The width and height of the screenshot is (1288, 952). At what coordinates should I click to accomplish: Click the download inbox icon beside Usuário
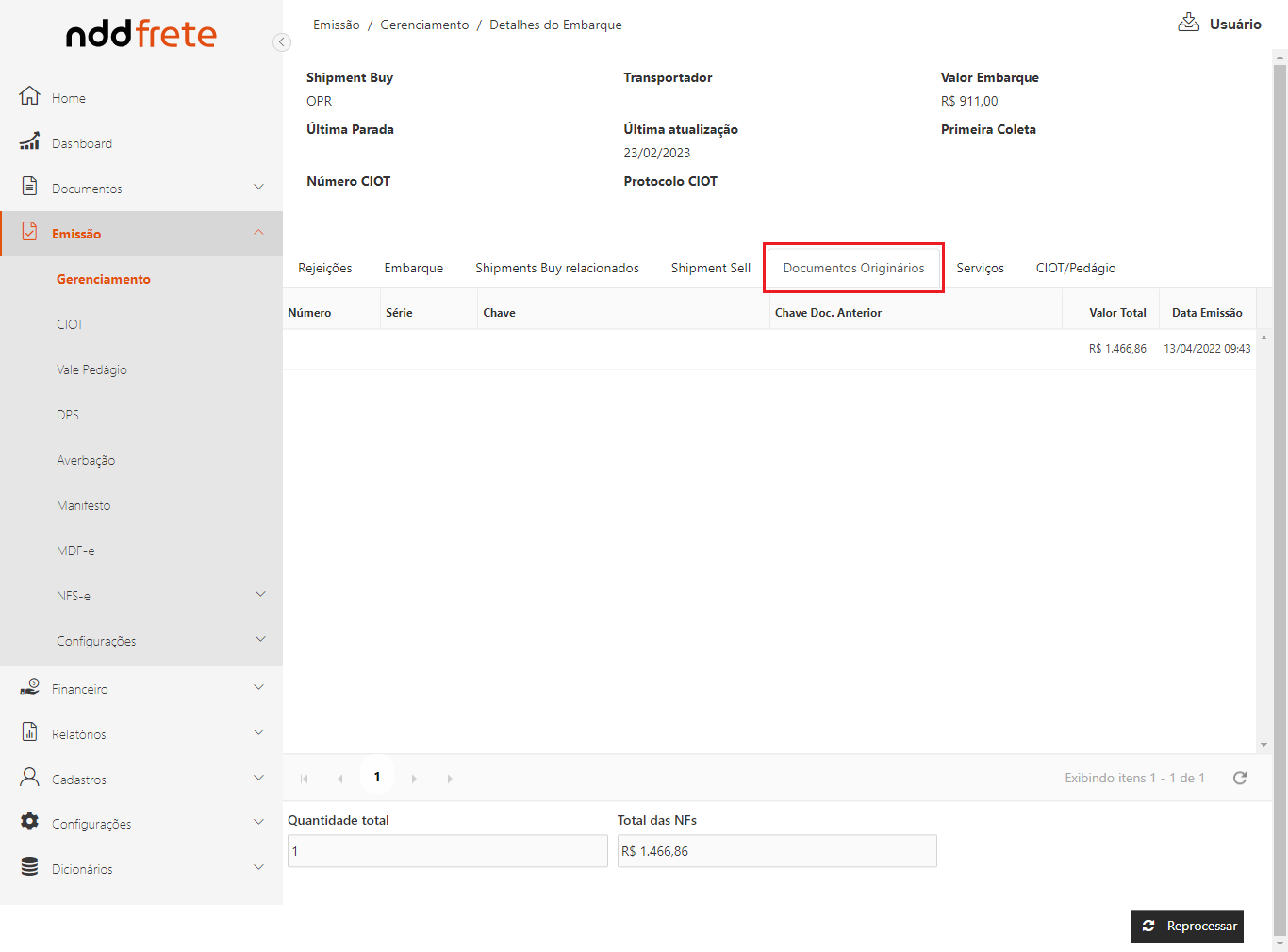point(1188,23)
